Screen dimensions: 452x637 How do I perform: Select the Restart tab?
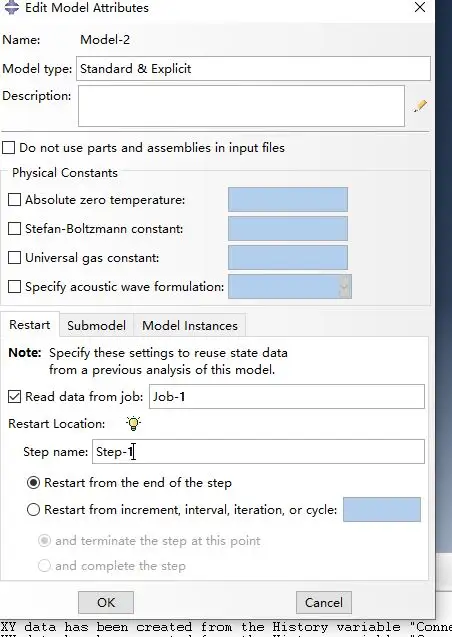click(x=30, y=325)
